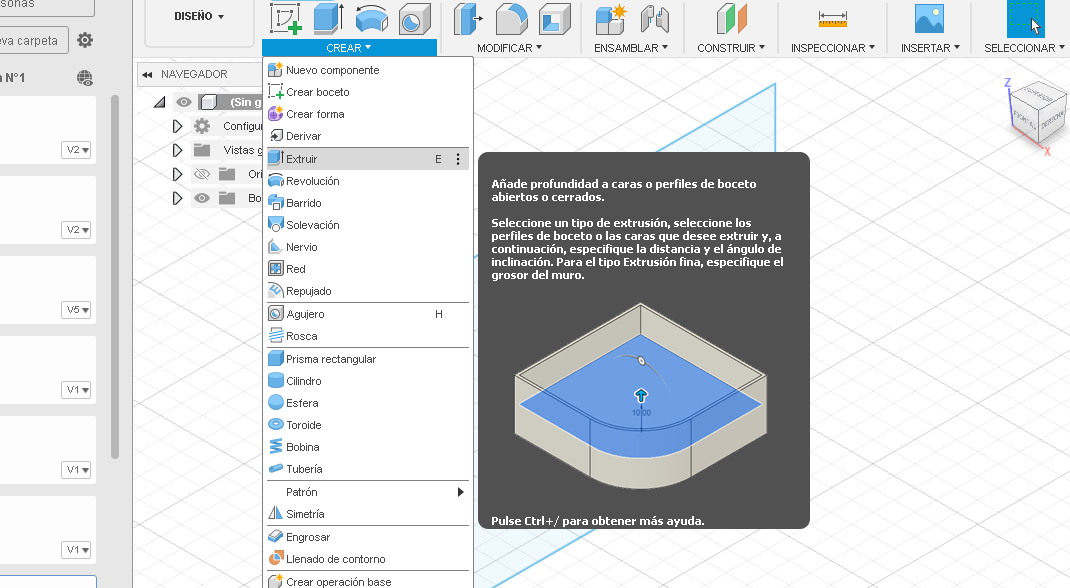
Task: Open the SELECCIONAR dropdown menu
Action: click(x=1024, y=48)
